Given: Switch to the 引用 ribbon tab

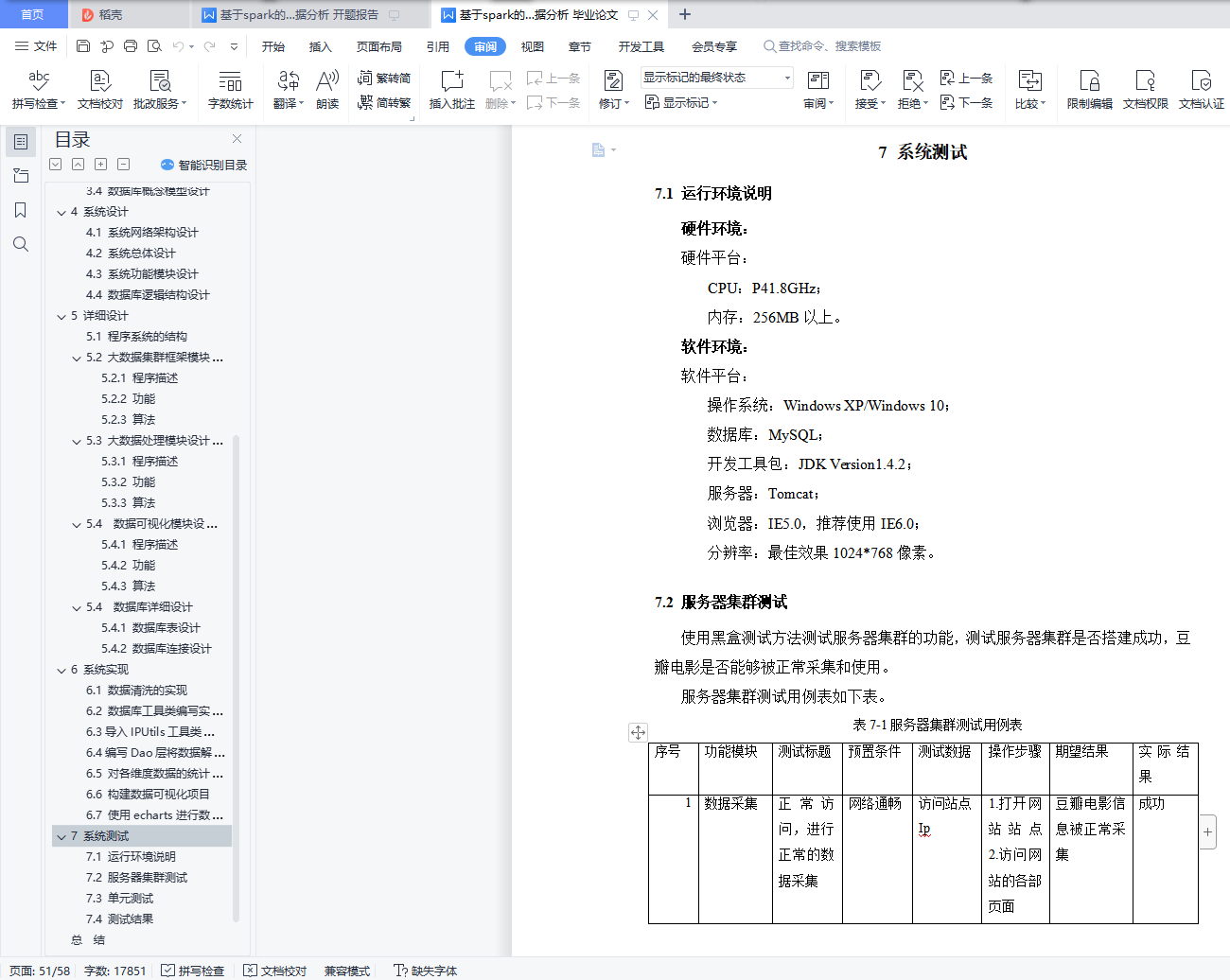Looking at the screenshot, I should coord(438,46).
